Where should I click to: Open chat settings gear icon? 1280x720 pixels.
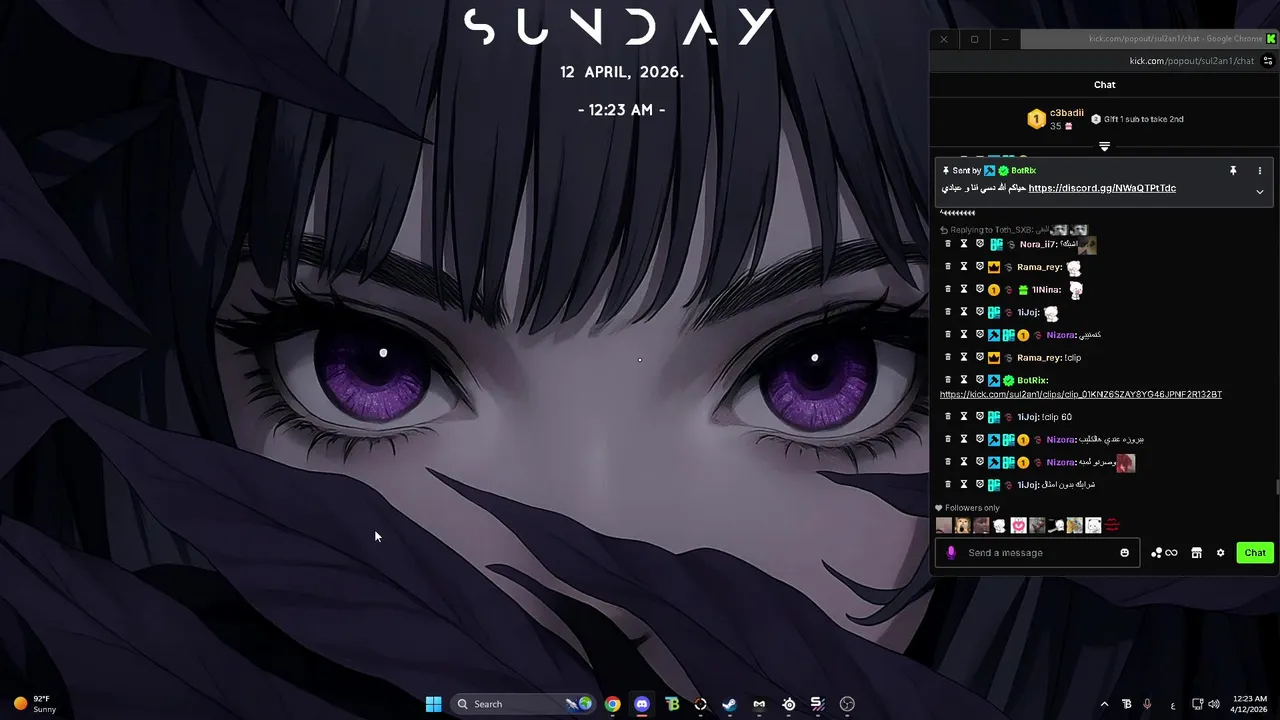point(1220,553)
